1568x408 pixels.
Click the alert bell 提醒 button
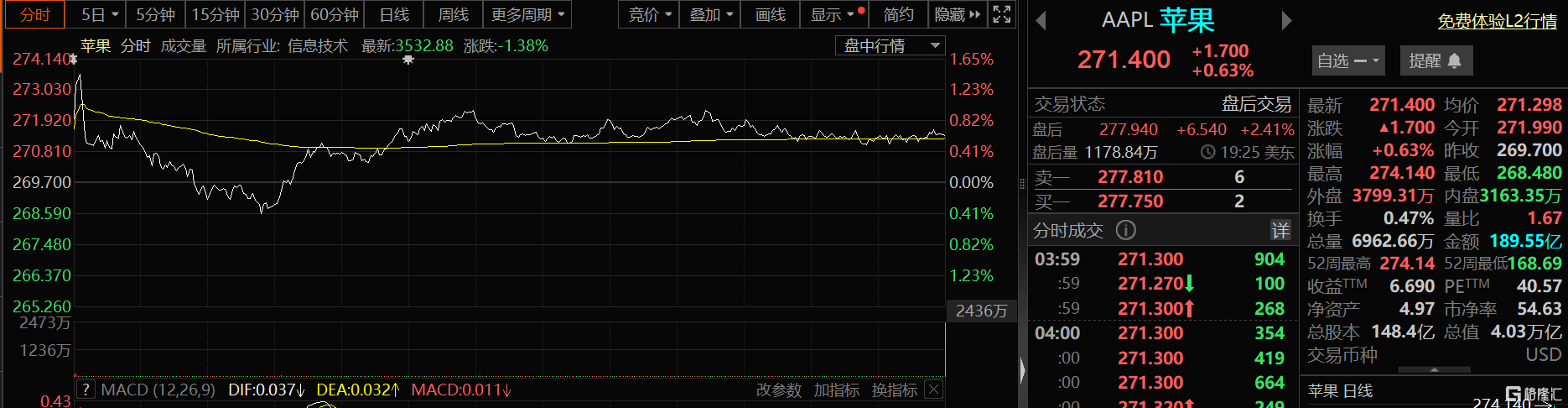pos(1435,60)
